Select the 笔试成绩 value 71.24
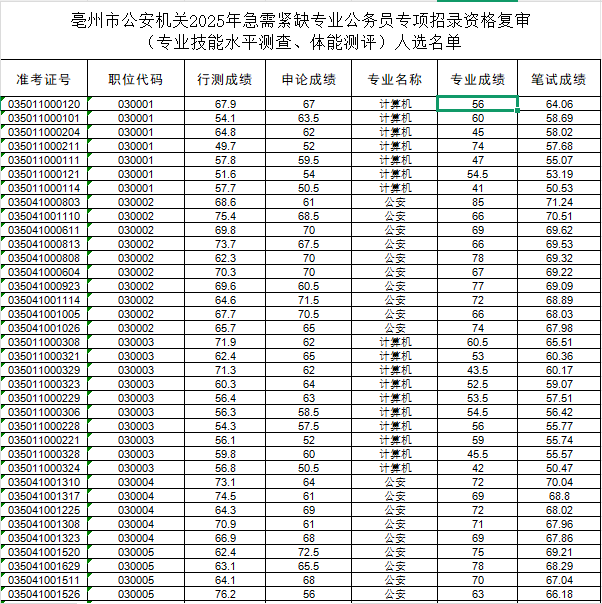The width and height of the screenshot is (602, 604). [559, 202]
